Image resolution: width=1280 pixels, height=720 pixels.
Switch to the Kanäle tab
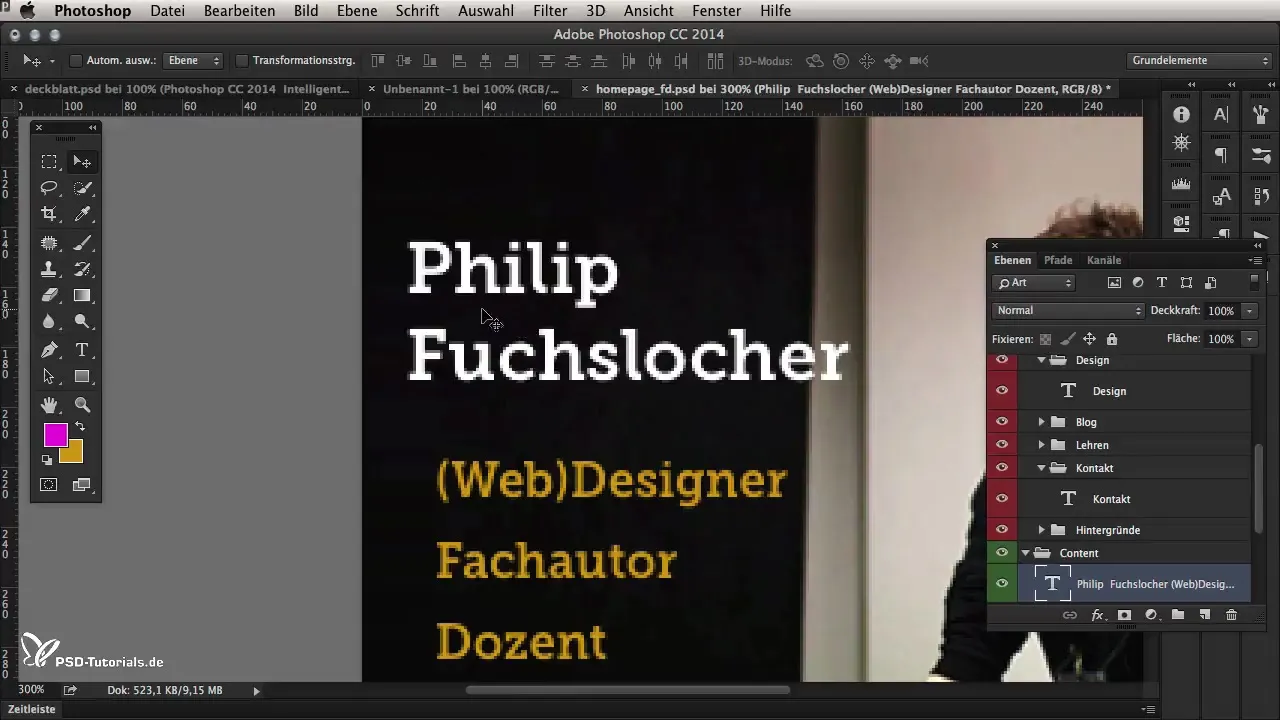[1104, 260]
